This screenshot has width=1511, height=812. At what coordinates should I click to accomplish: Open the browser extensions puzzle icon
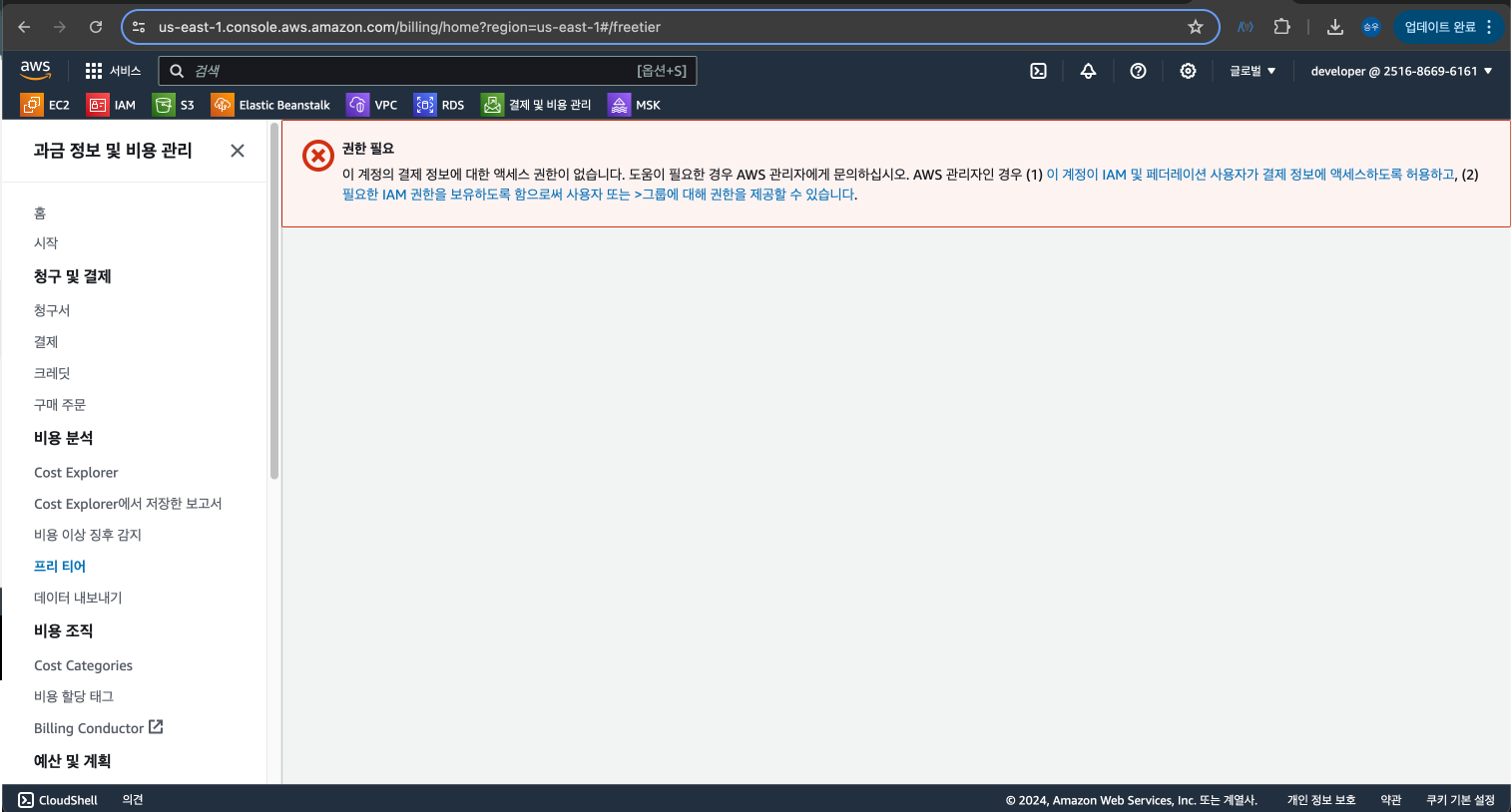tap(1282, 27)
